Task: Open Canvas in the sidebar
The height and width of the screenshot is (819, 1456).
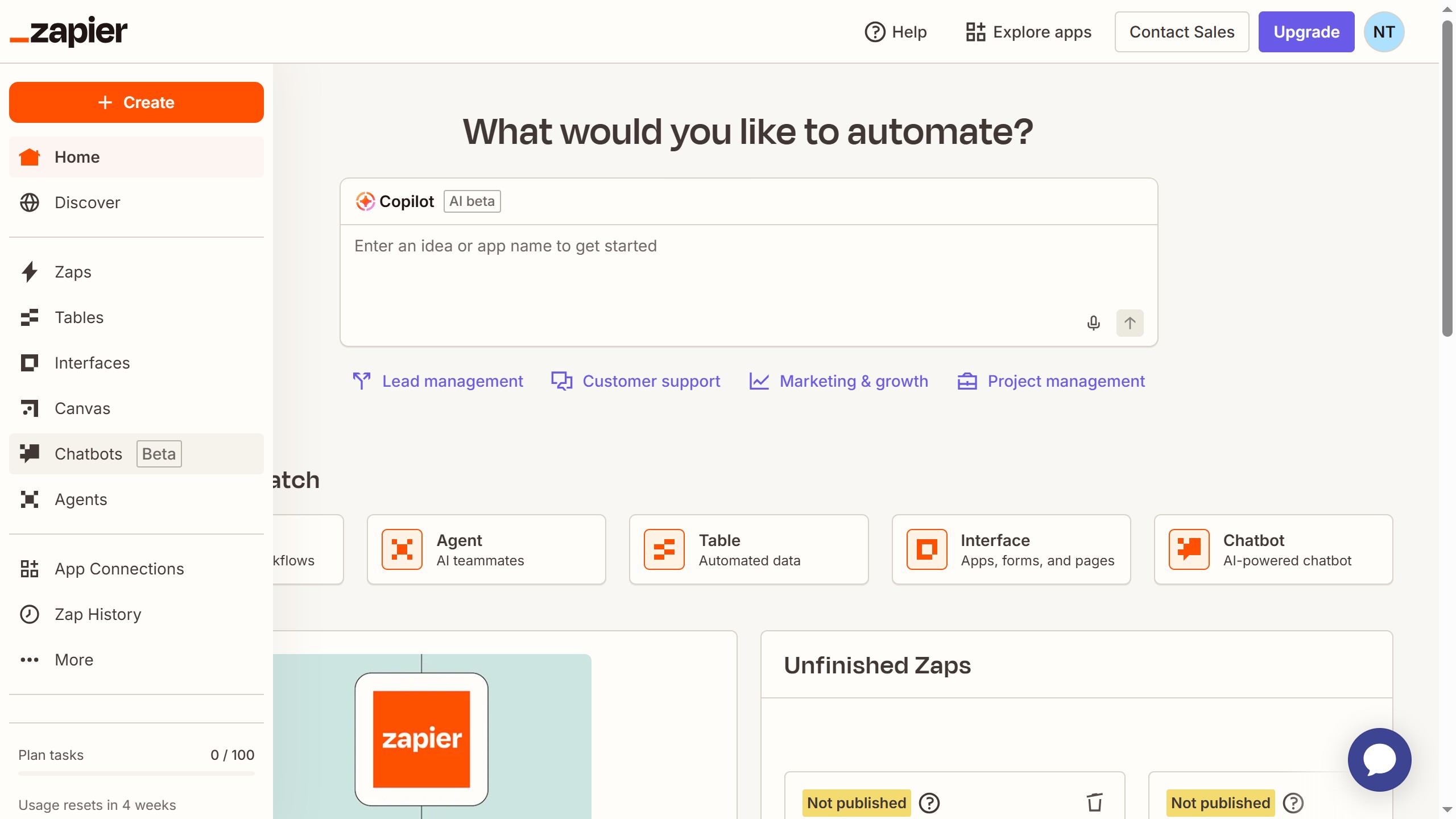Action: (x=136, y=408)
